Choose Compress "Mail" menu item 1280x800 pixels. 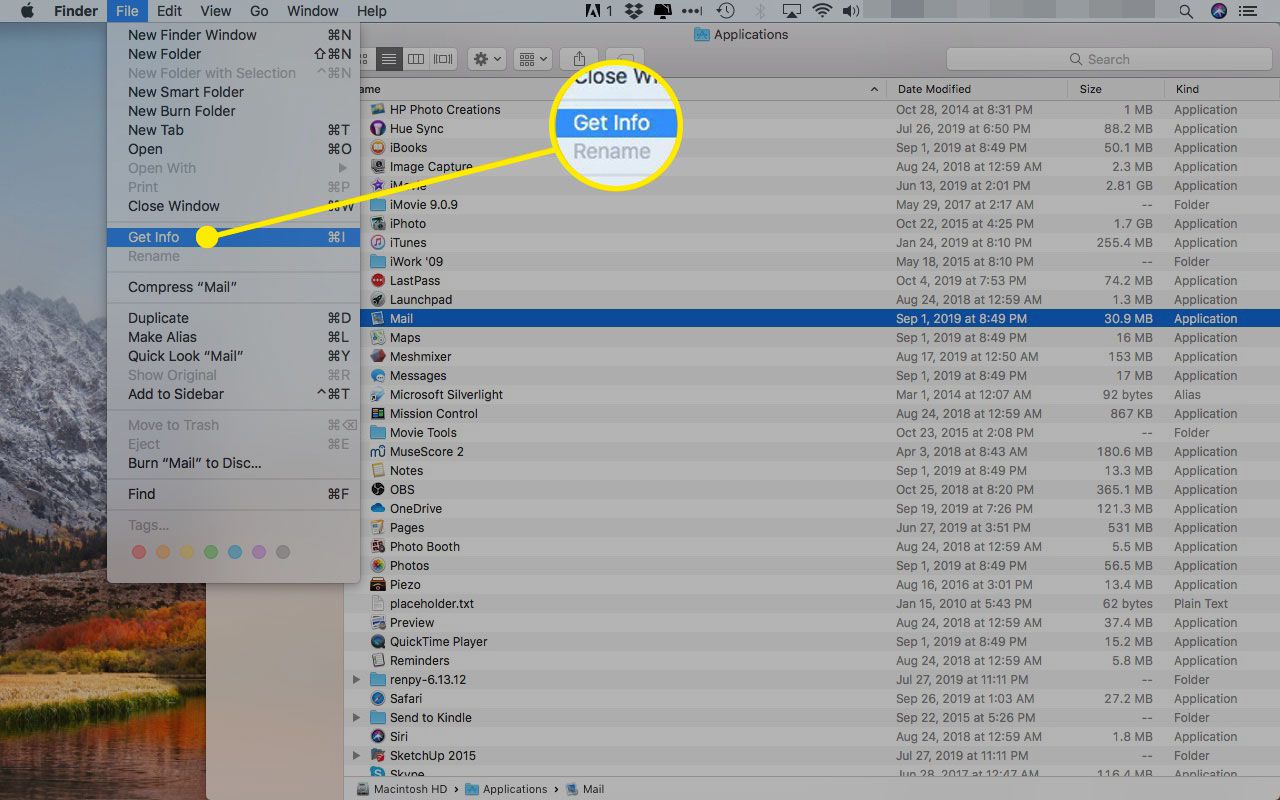233,287
